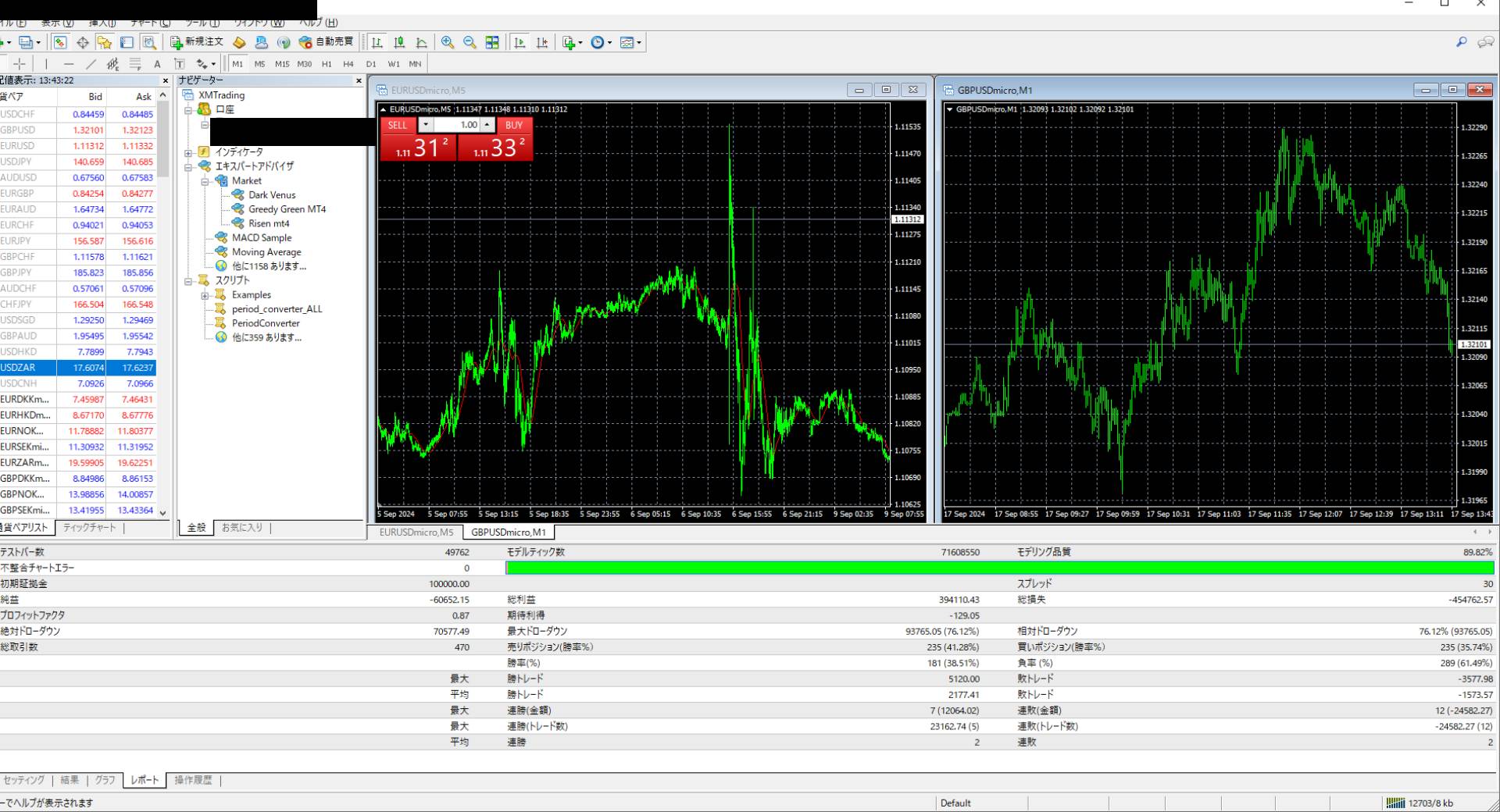Click the green modeling quality bar
This screenshot has width=1500, height=812.
(999, 568)
